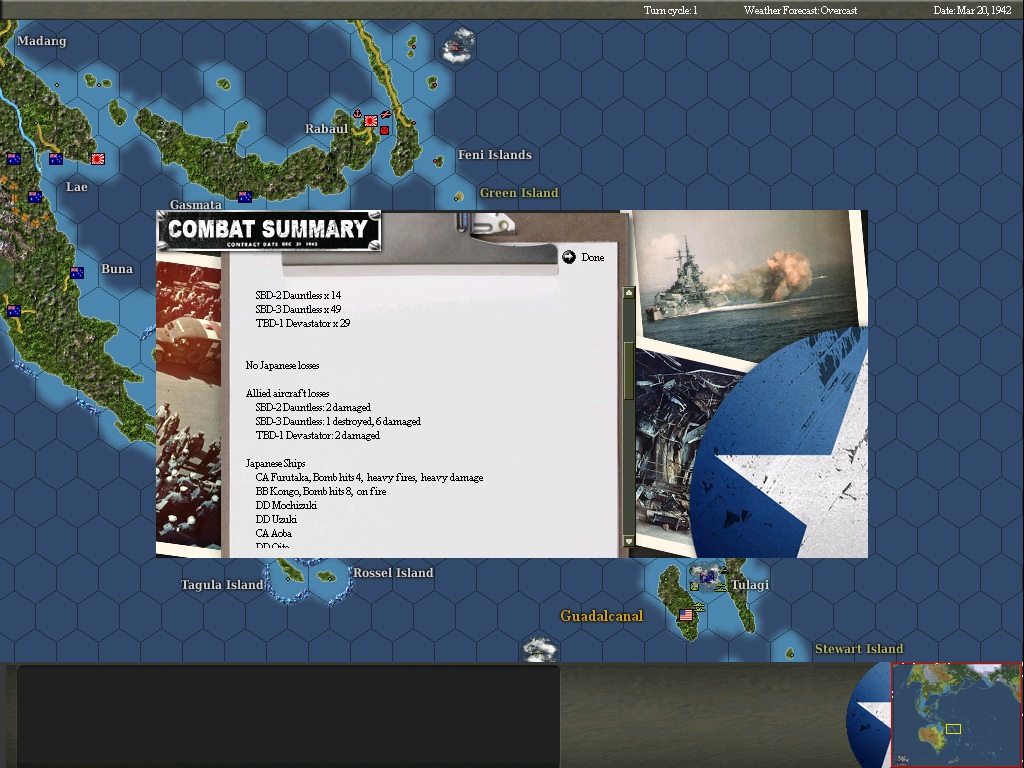Viewport: 1024px width, 768px height.
Task: Click the yellow land unit icon at Tulagi
Action: coord(694,587)
